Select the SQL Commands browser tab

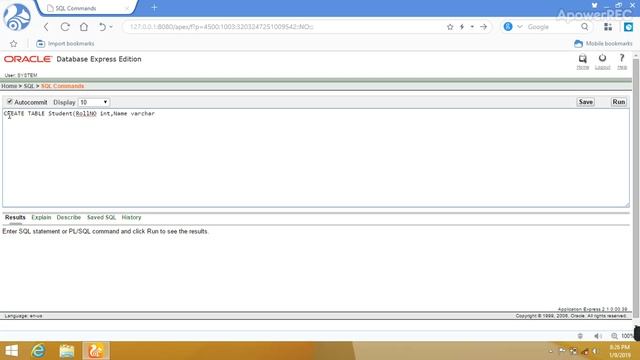(x=87, y=8)
